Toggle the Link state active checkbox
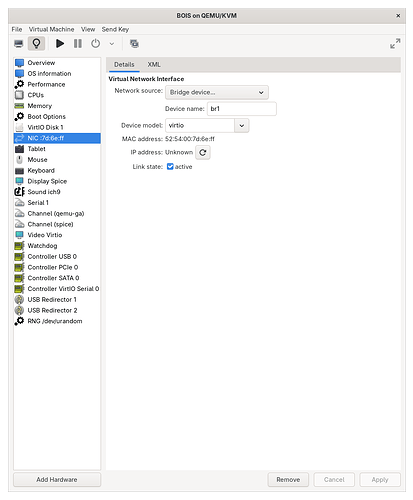 (170, 166)
